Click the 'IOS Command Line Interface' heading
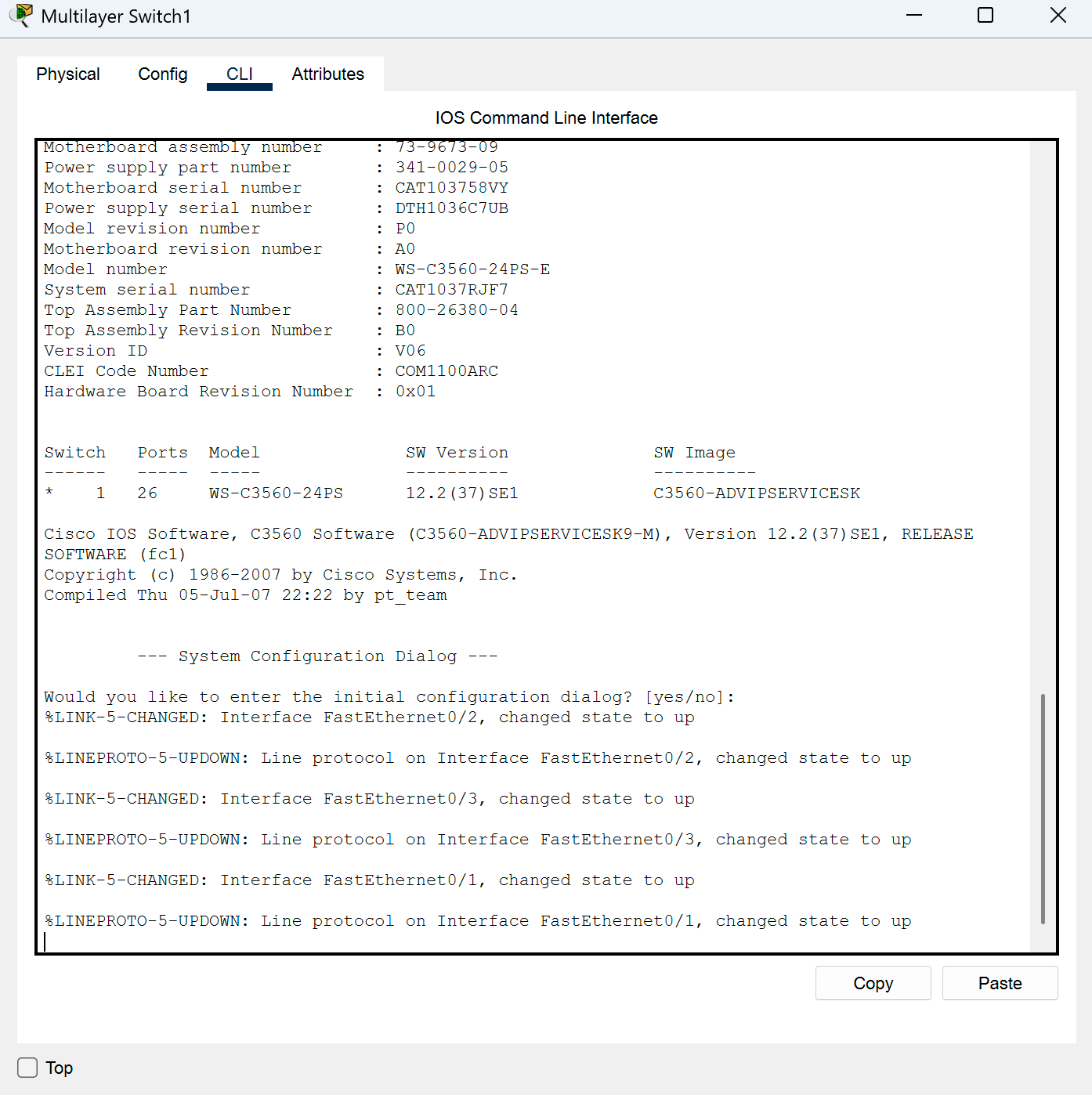Screen dimensions: 1092x1095 pyautogui.click(x=547, y=117)
